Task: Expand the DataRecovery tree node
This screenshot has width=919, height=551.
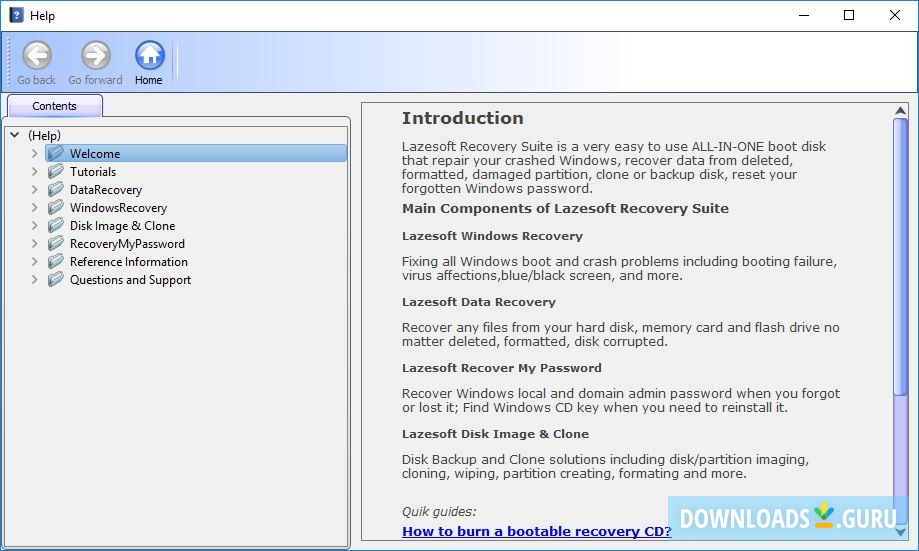Action: tap(35, 189)
